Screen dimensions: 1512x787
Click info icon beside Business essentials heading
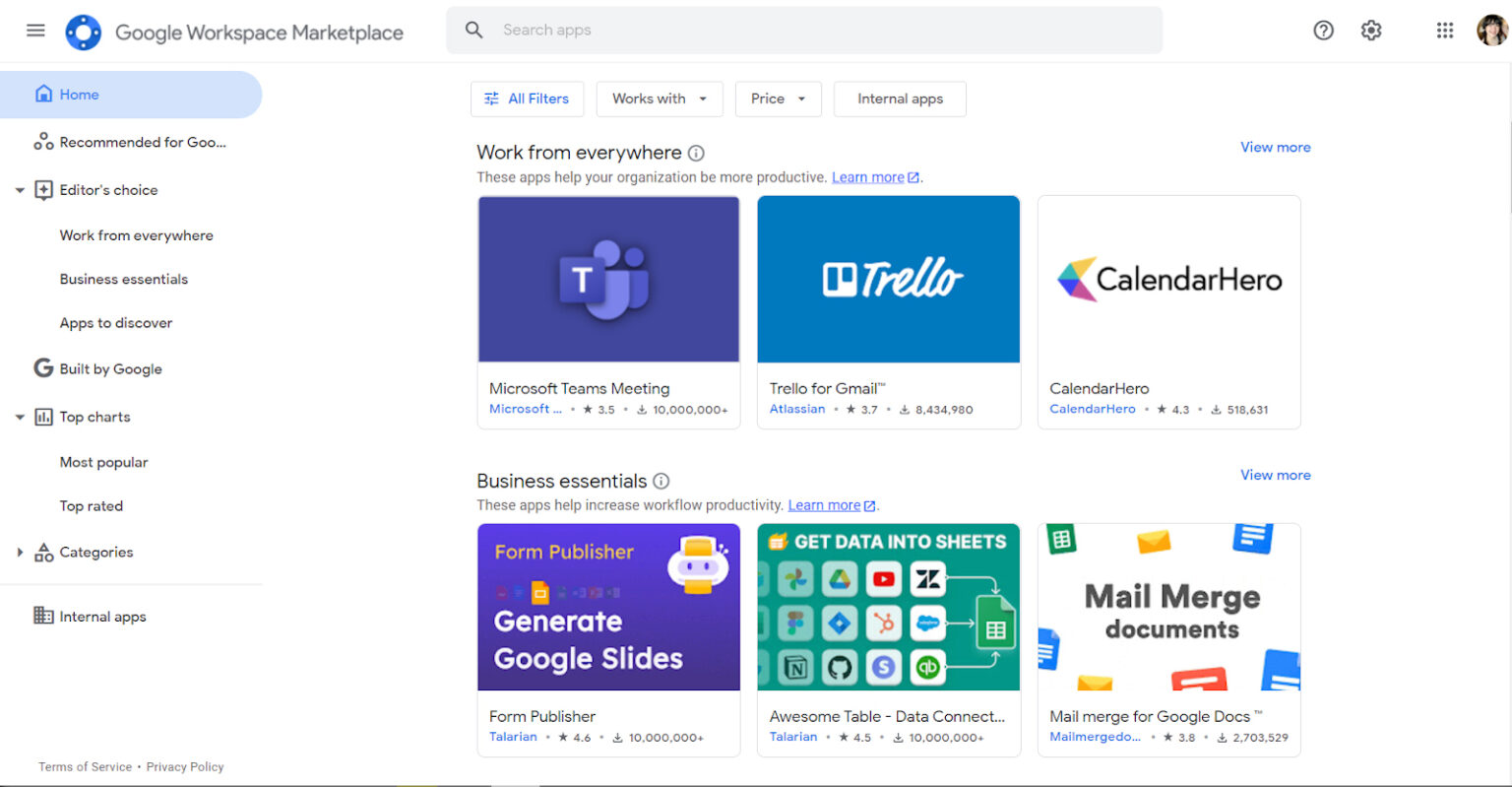pos(661,481)
